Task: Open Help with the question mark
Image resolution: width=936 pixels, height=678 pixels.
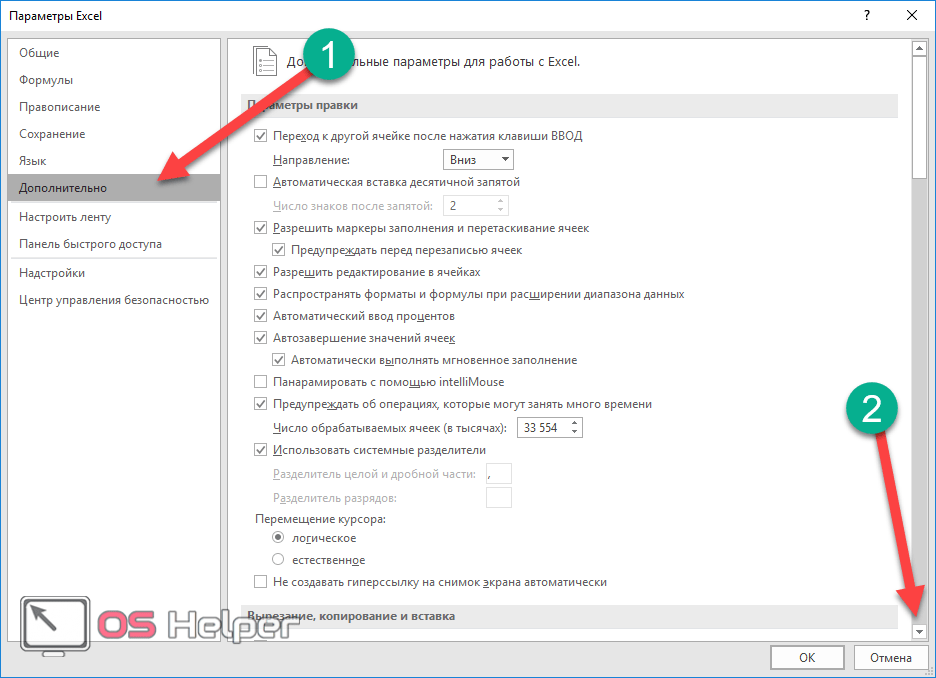Action: (867, 16)
